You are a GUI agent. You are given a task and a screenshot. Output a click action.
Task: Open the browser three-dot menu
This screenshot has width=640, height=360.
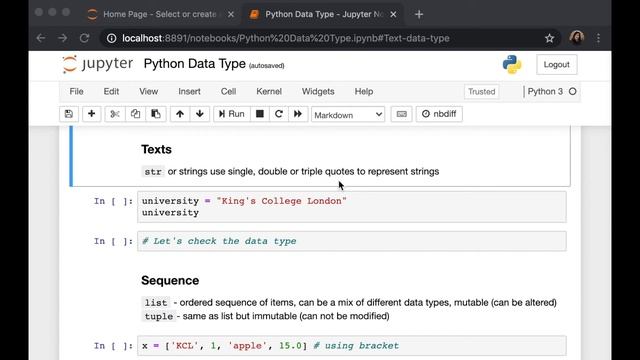coord(598,38)
